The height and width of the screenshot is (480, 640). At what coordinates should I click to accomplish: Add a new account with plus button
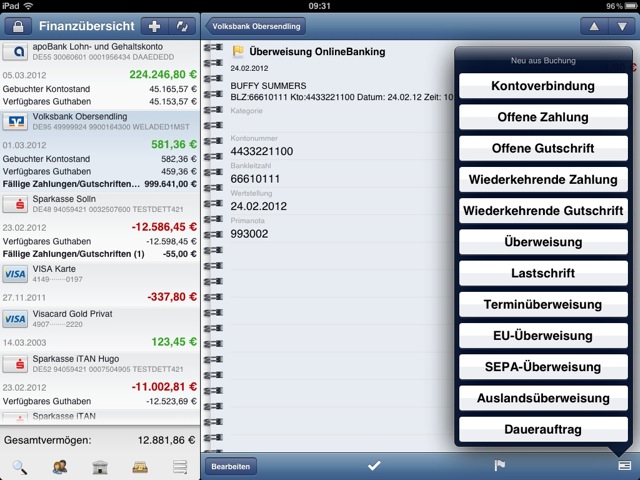(153, 25)
